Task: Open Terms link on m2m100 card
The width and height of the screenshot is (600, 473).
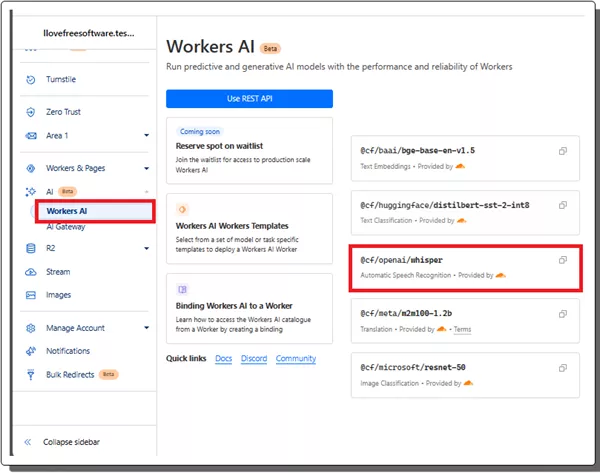Action: (462, 329)
